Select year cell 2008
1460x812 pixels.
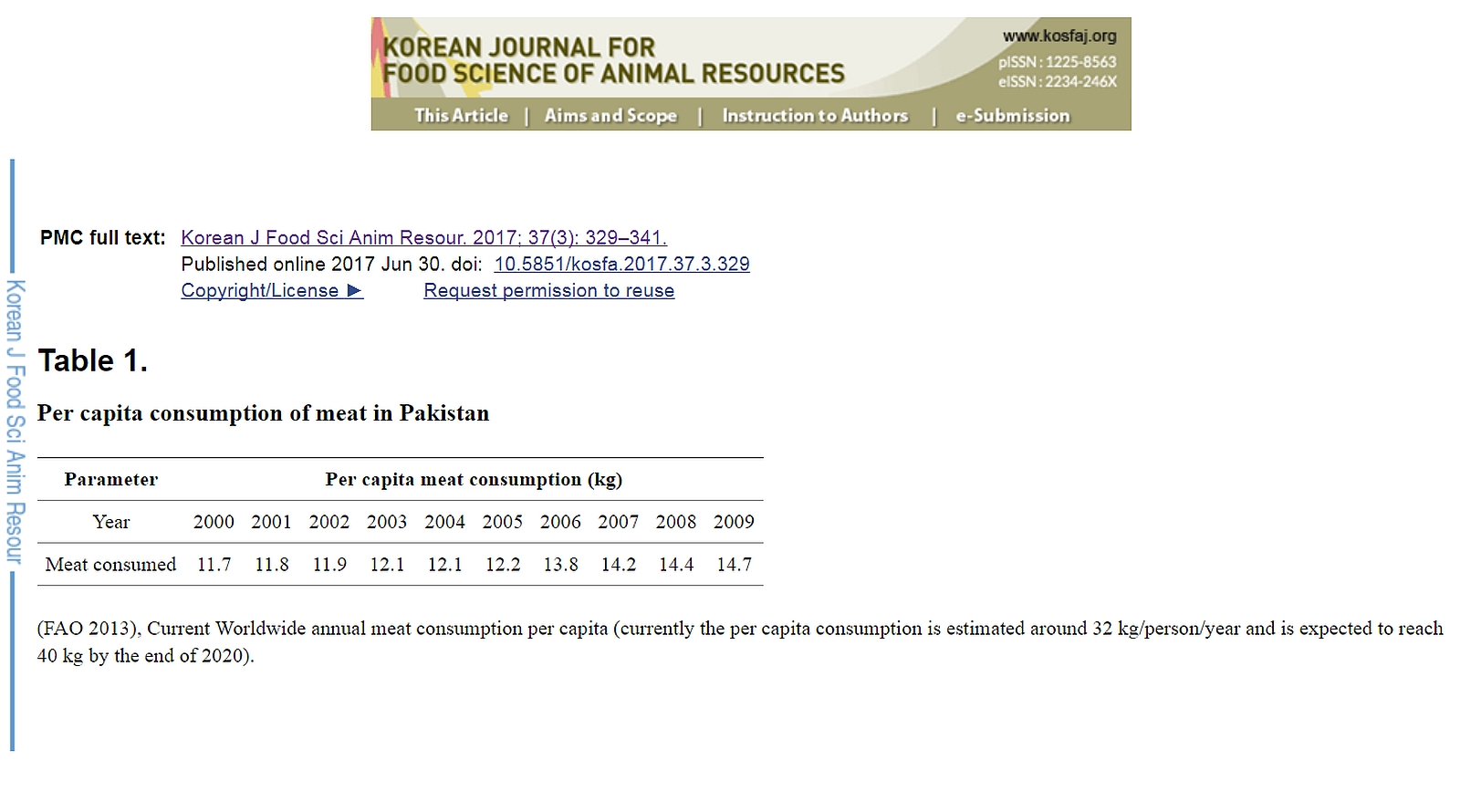(676, 522)
